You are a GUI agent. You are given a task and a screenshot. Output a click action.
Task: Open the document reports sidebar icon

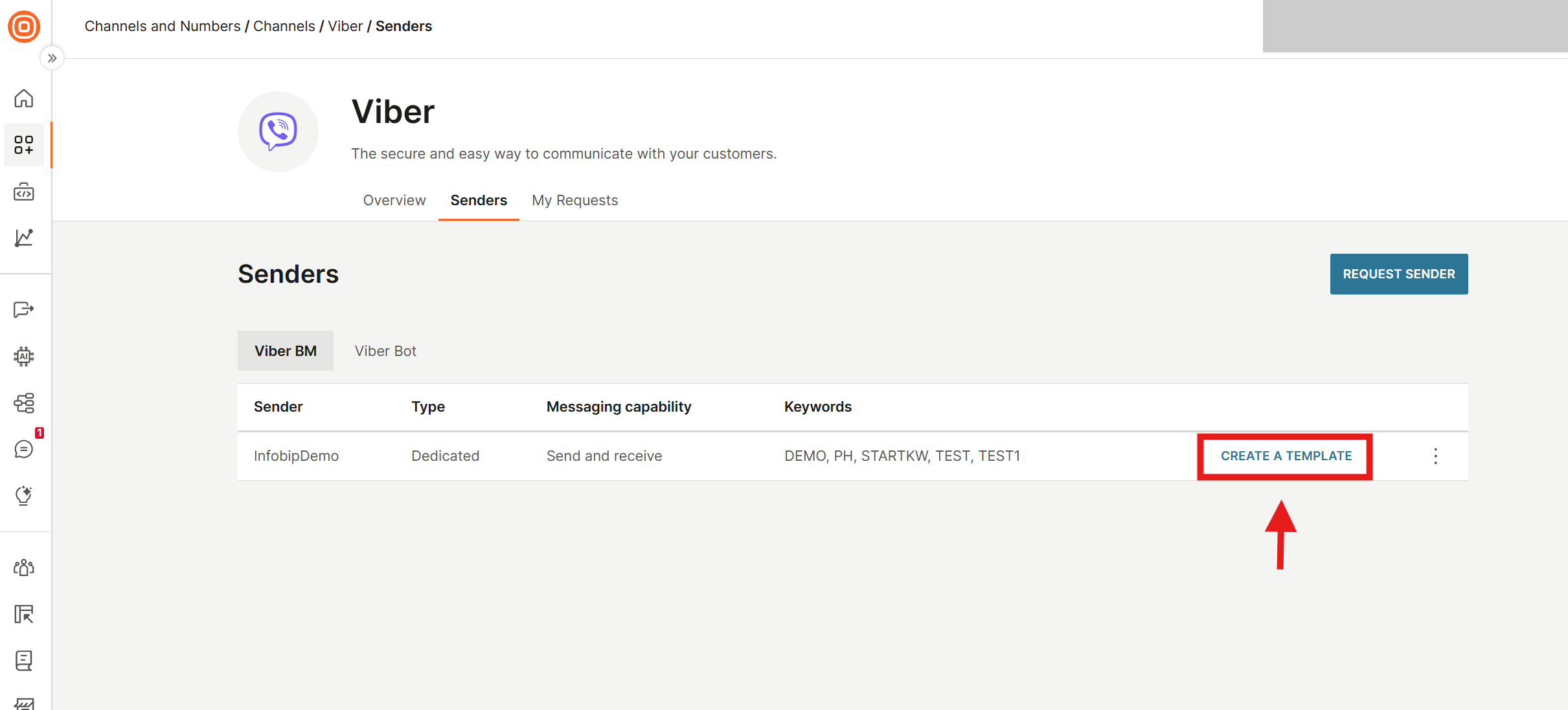(x=24, y=660)
